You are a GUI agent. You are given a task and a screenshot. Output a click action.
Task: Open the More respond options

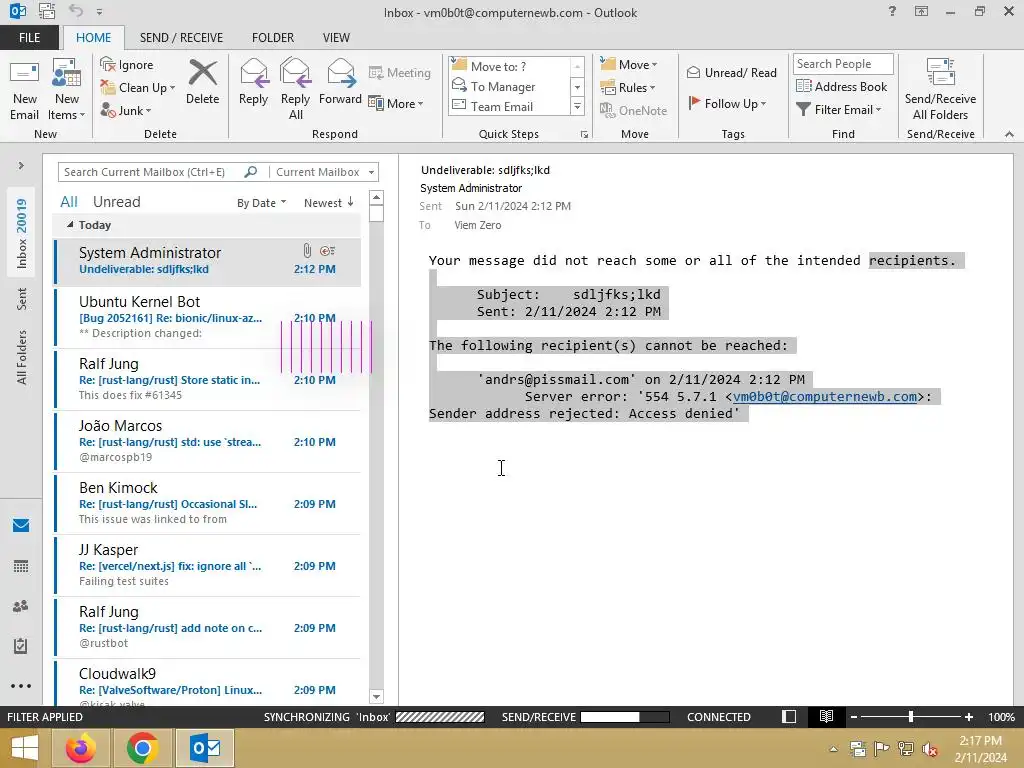[396, 103]
